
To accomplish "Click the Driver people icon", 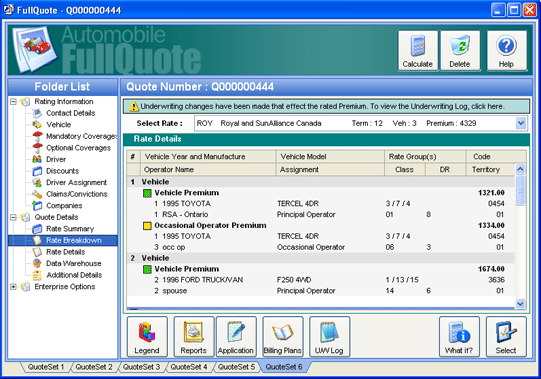I will click(x=37, y=159).
